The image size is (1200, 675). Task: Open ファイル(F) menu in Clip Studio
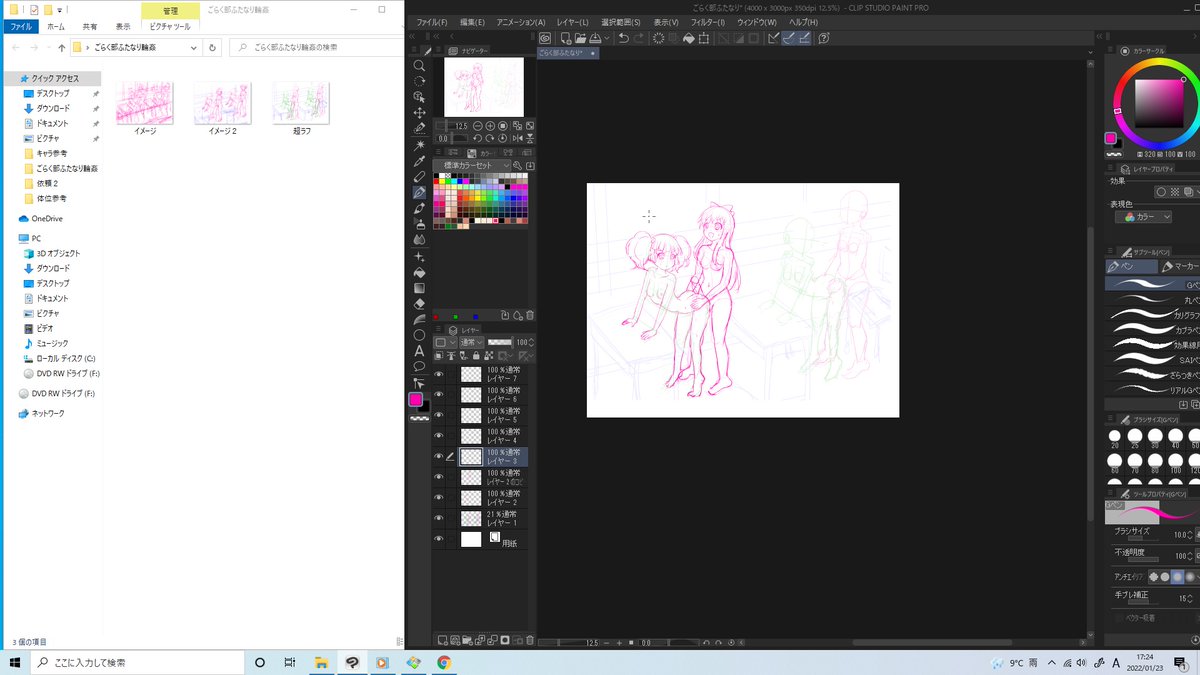click(432, 22)
